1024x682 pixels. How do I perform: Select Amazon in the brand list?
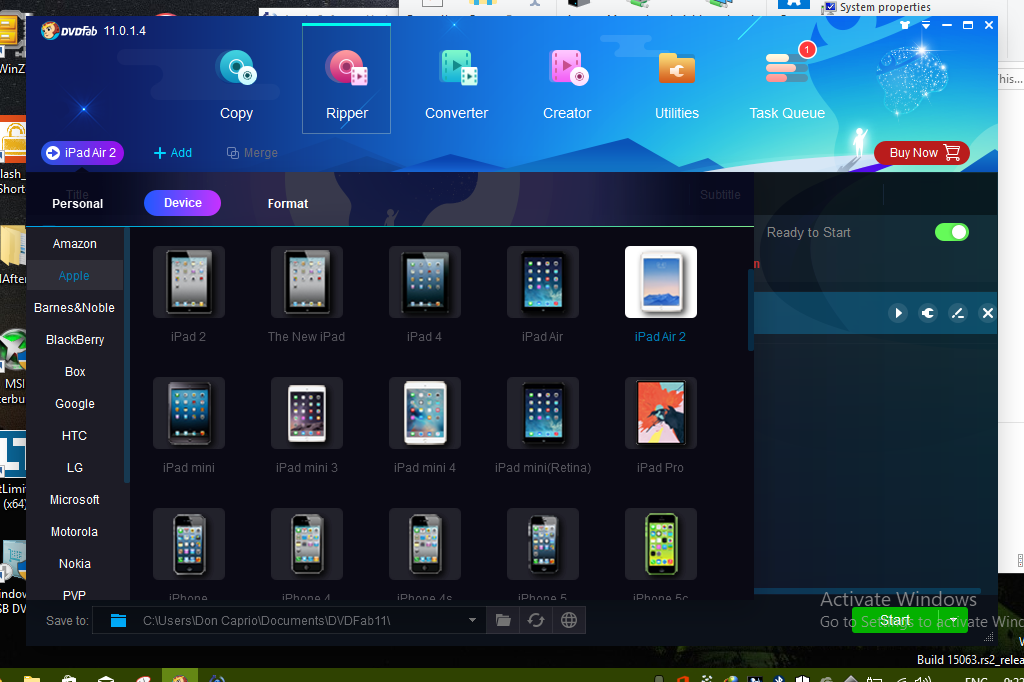click(x=74, y=244)
